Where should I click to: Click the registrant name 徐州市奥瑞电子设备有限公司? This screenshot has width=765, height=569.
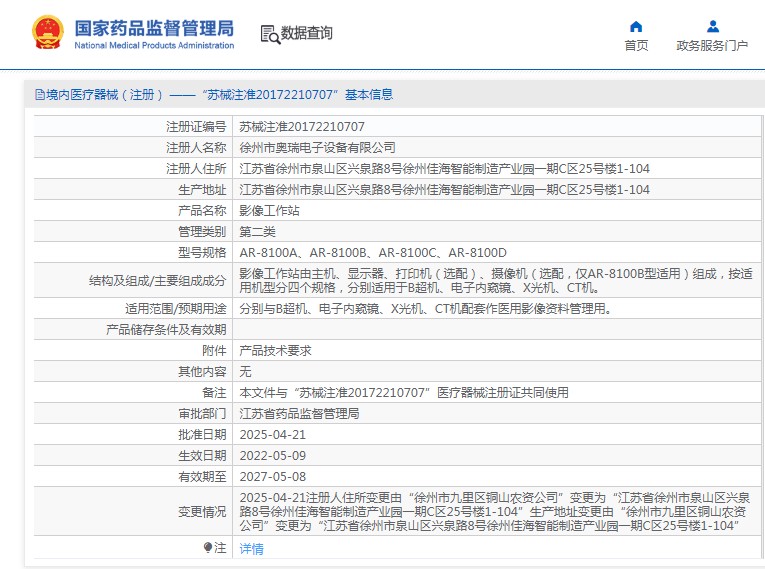coord(317,148)
